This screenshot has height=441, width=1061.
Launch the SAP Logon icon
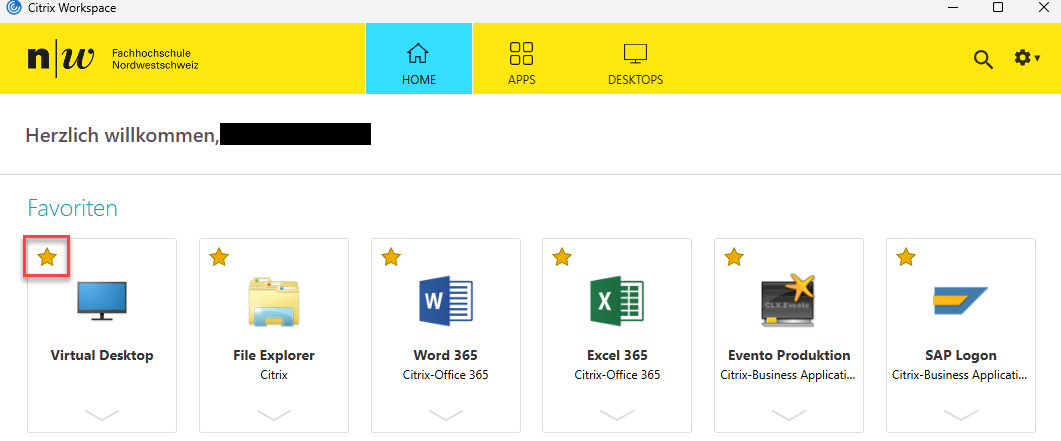(x=960, y=301)
